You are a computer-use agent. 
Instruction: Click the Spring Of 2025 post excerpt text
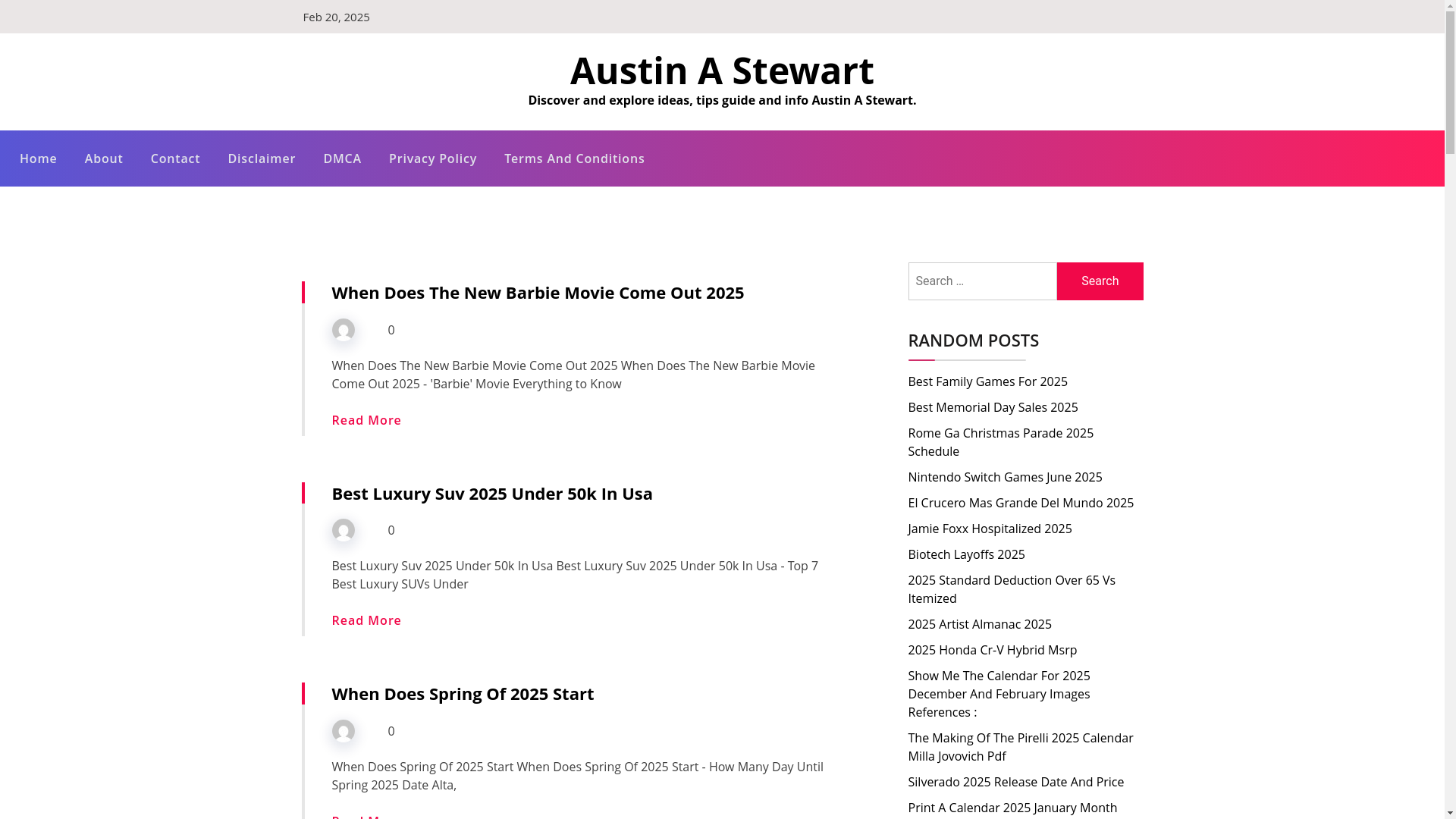click(577, 776)
